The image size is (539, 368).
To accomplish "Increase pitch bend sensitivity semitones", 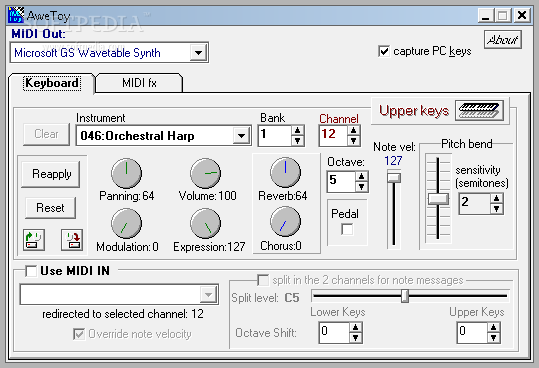I will (496, 199).
